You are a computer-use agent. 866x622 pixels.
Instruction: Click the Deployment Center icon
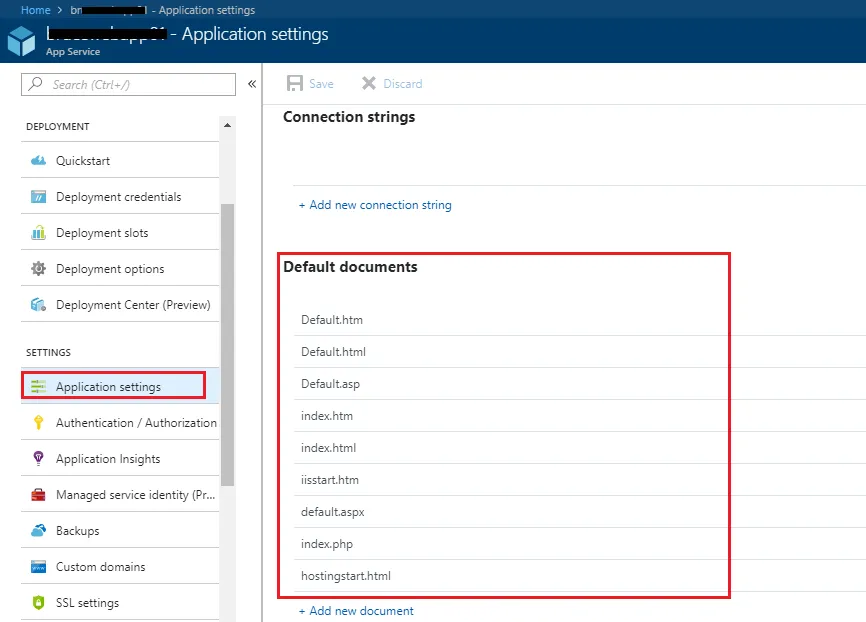click(x=38, y=304)
